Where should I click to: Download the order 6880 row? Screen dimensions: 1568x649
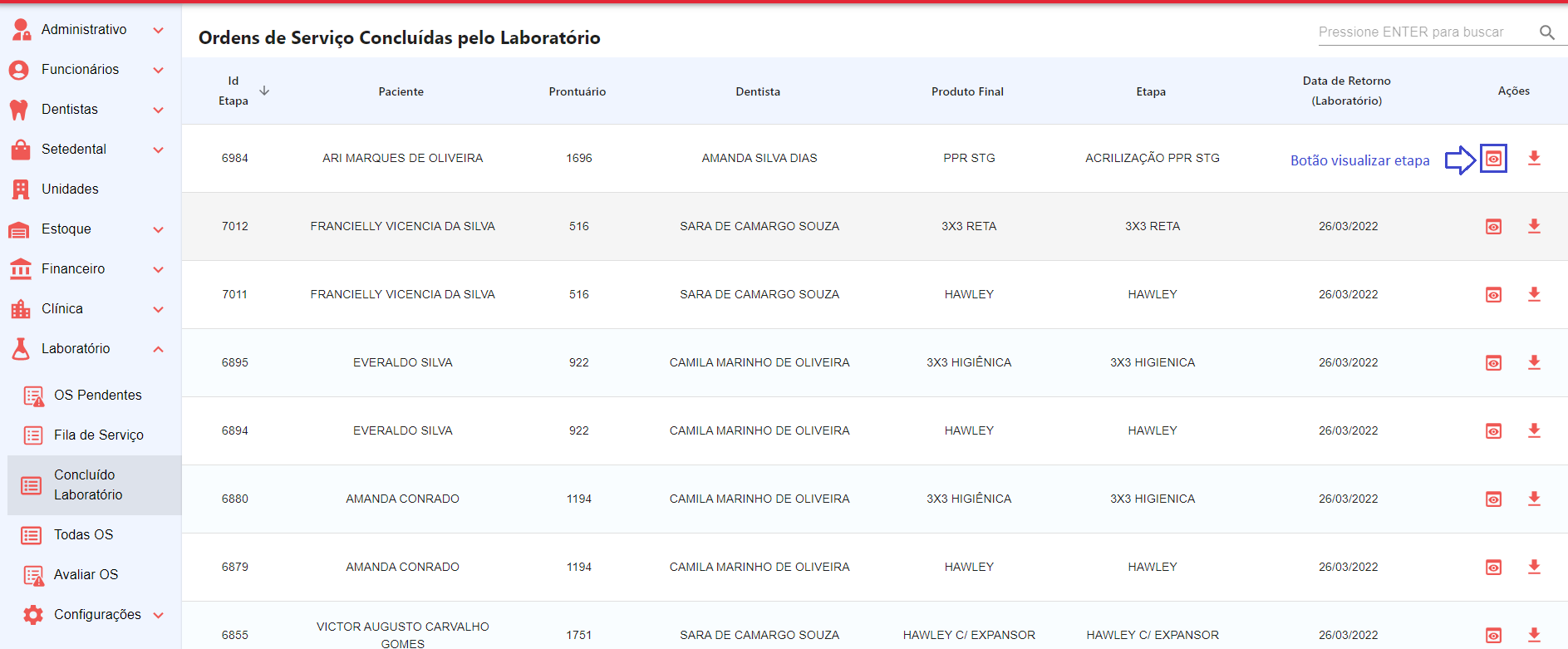click(x=1534, y=499)
